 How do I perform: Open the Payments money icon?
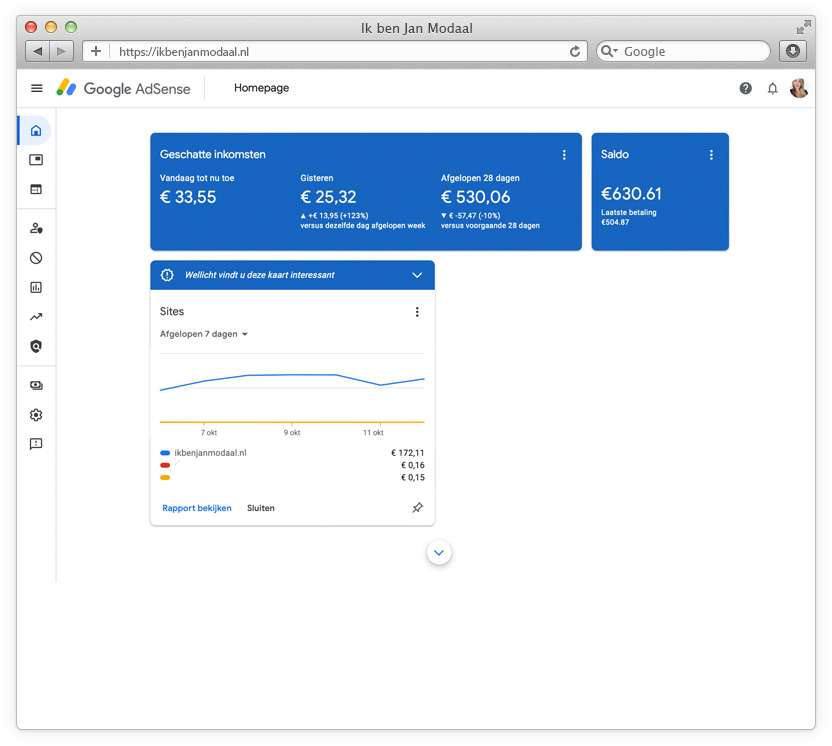pos(36,386)
